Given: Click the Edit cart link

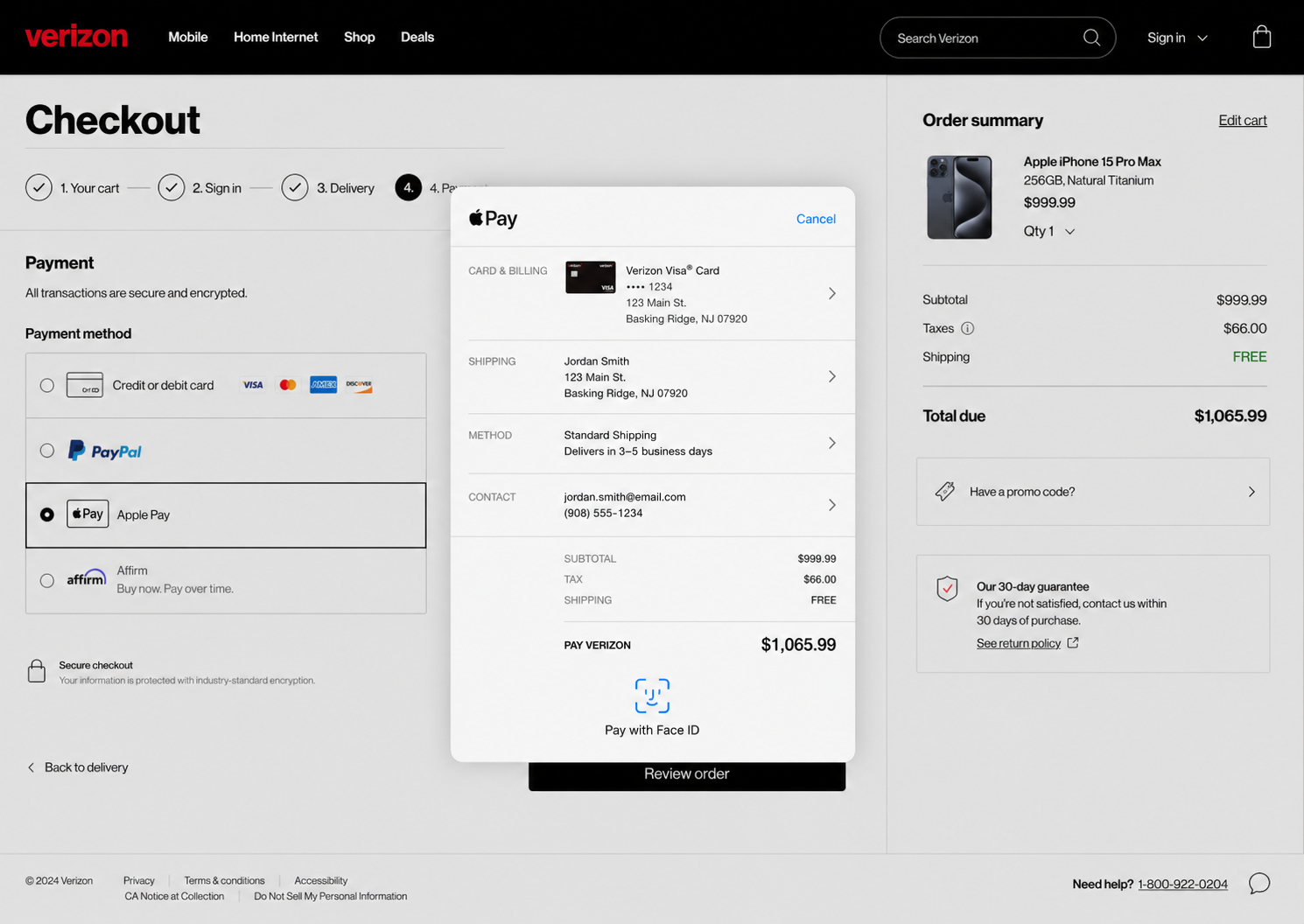Looking at the screenshot, I should 1243,121.
